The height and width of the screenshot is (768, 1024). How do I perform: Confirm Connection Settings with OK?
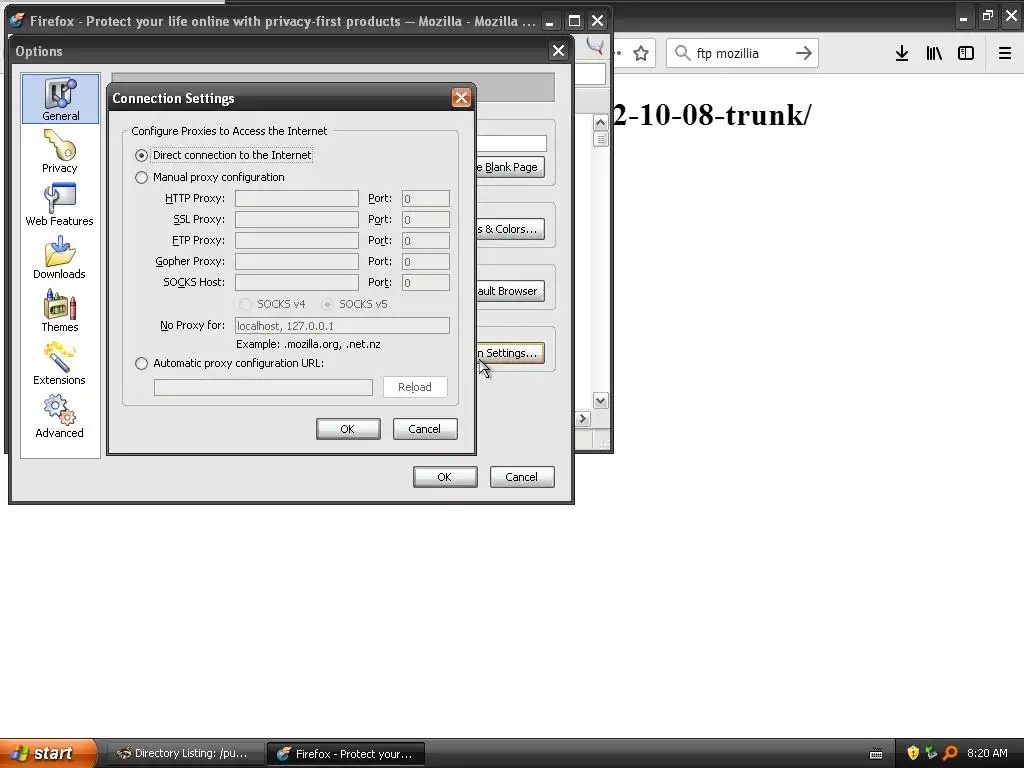click(348, 429)
